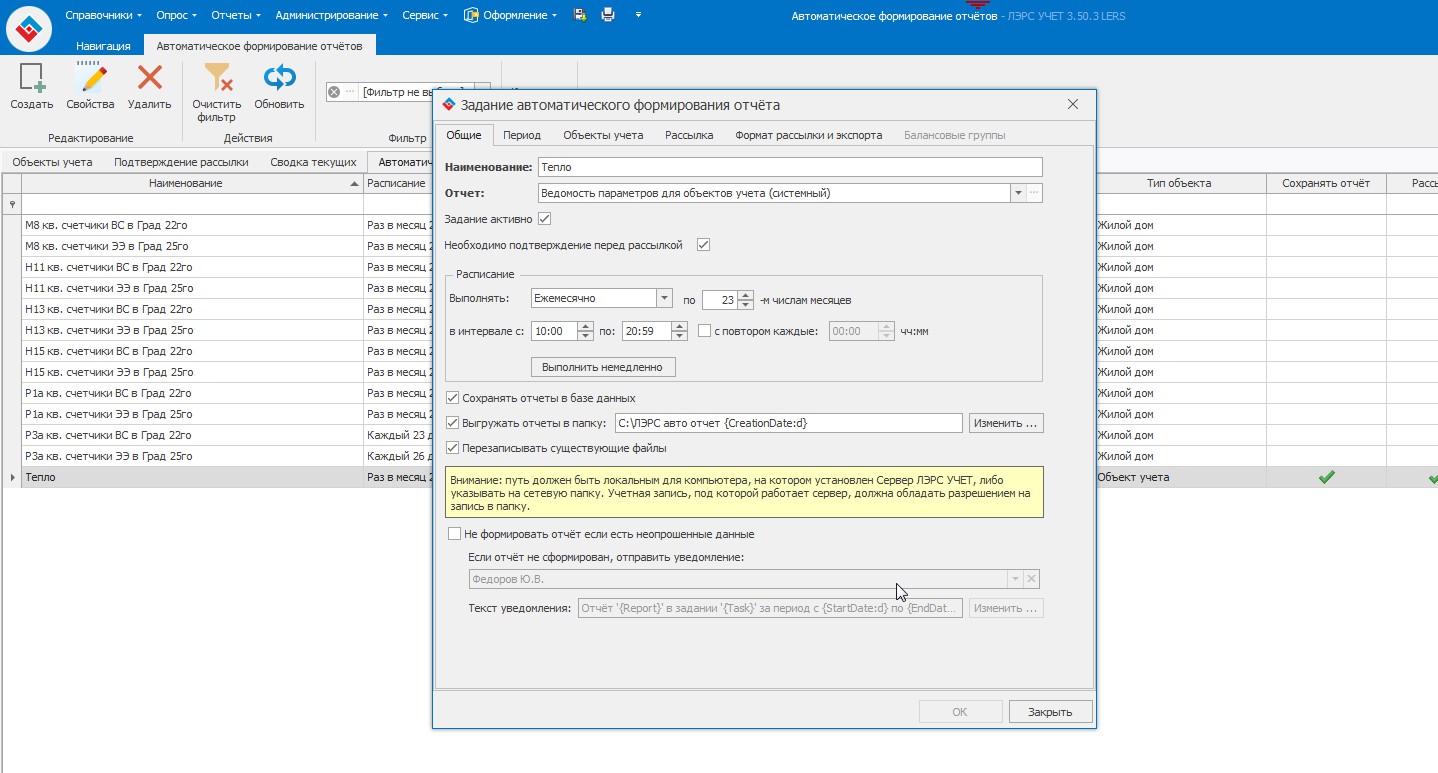Click the save icon in the title bar

(x=580, y=15)
